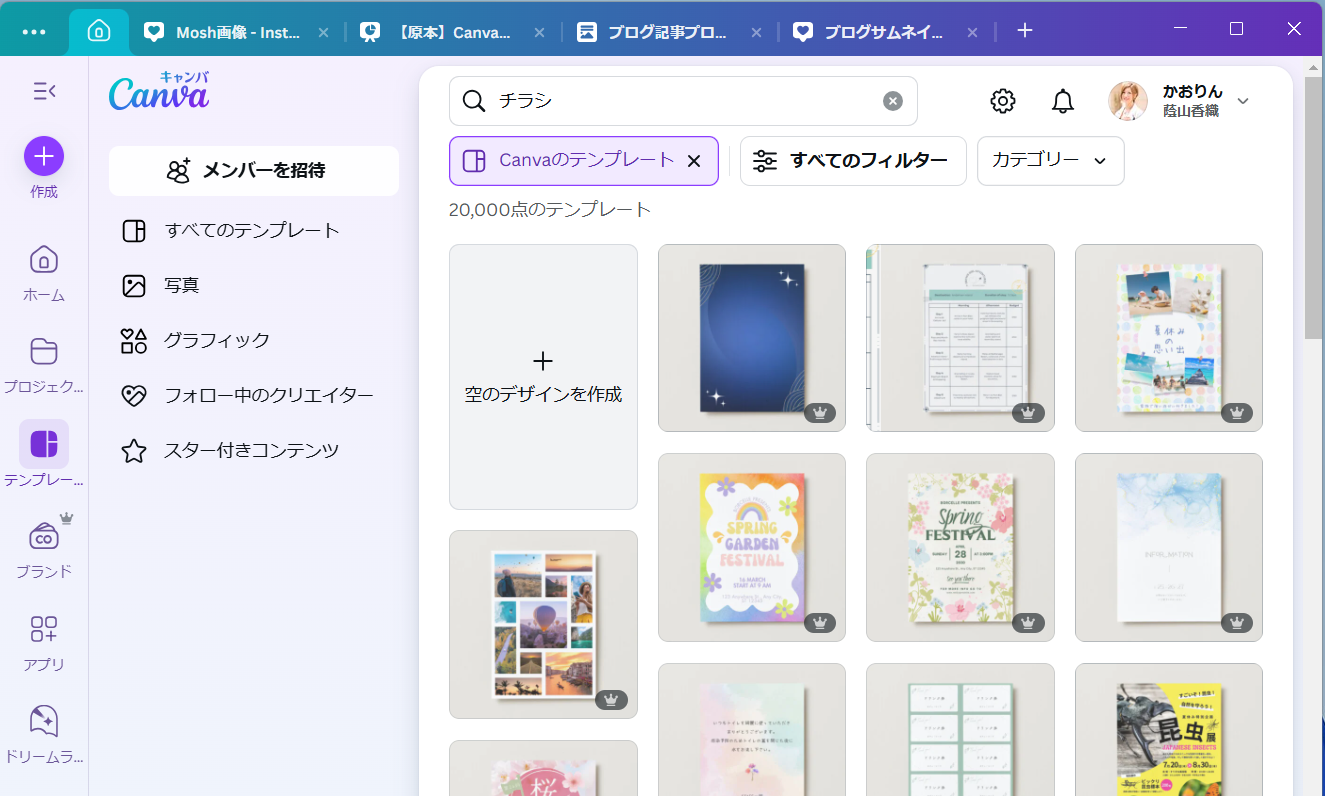Open notifications via the bell icon
1325x796 pixels.
(1062, 101)
